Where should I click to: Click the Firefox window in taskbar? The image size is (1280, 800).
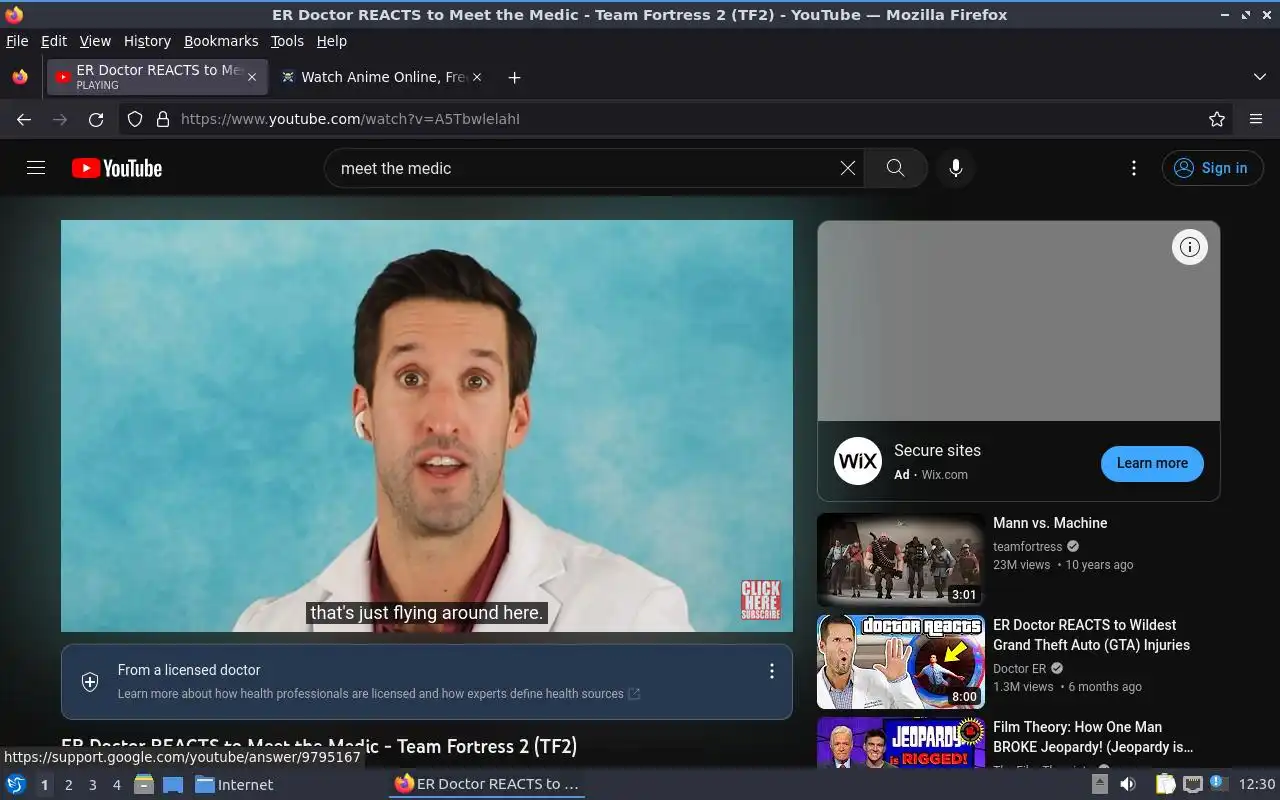[487, 784]
